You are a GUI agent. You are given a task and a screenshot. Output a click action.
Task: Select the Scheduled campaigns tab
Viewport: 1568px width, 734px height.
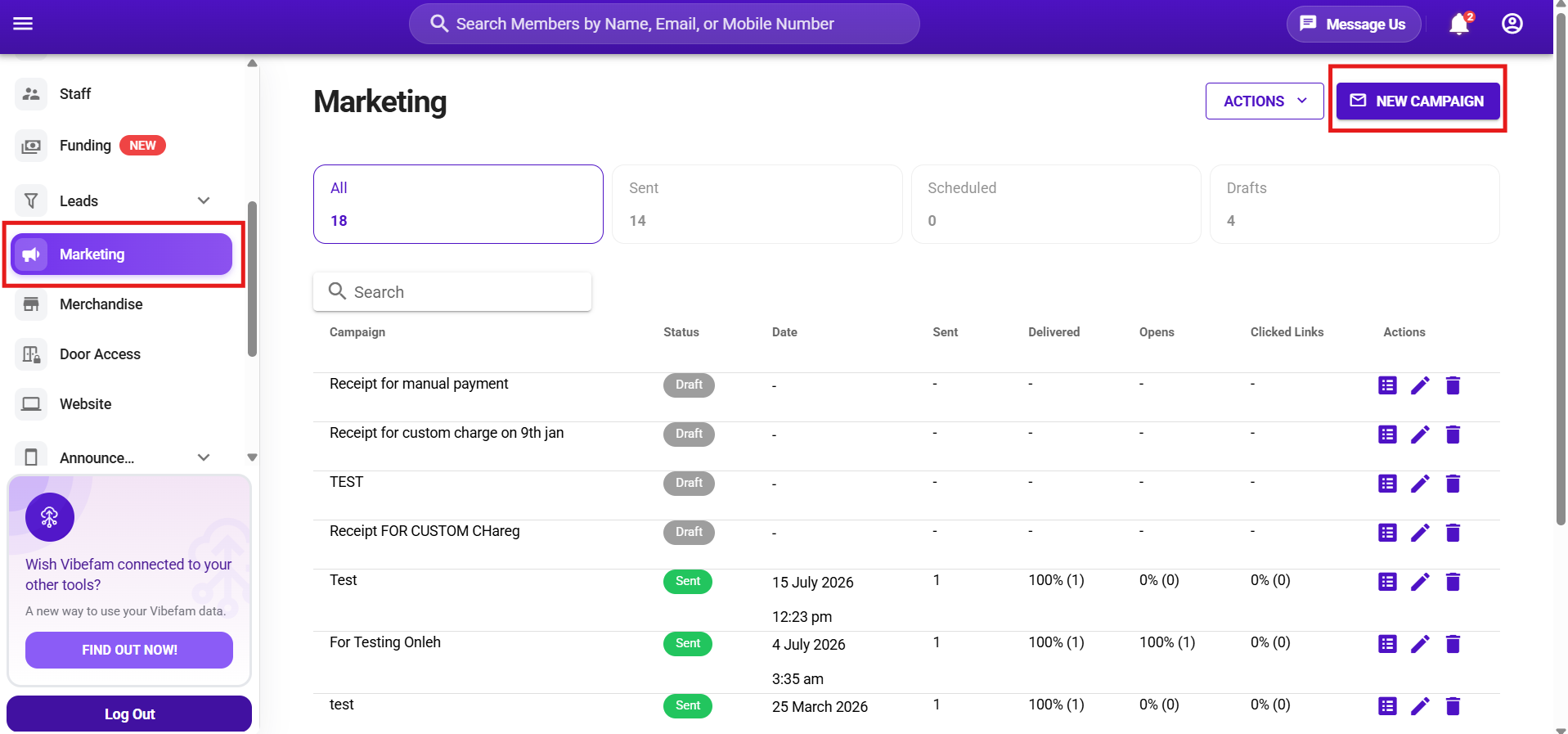click(1056, 204)
